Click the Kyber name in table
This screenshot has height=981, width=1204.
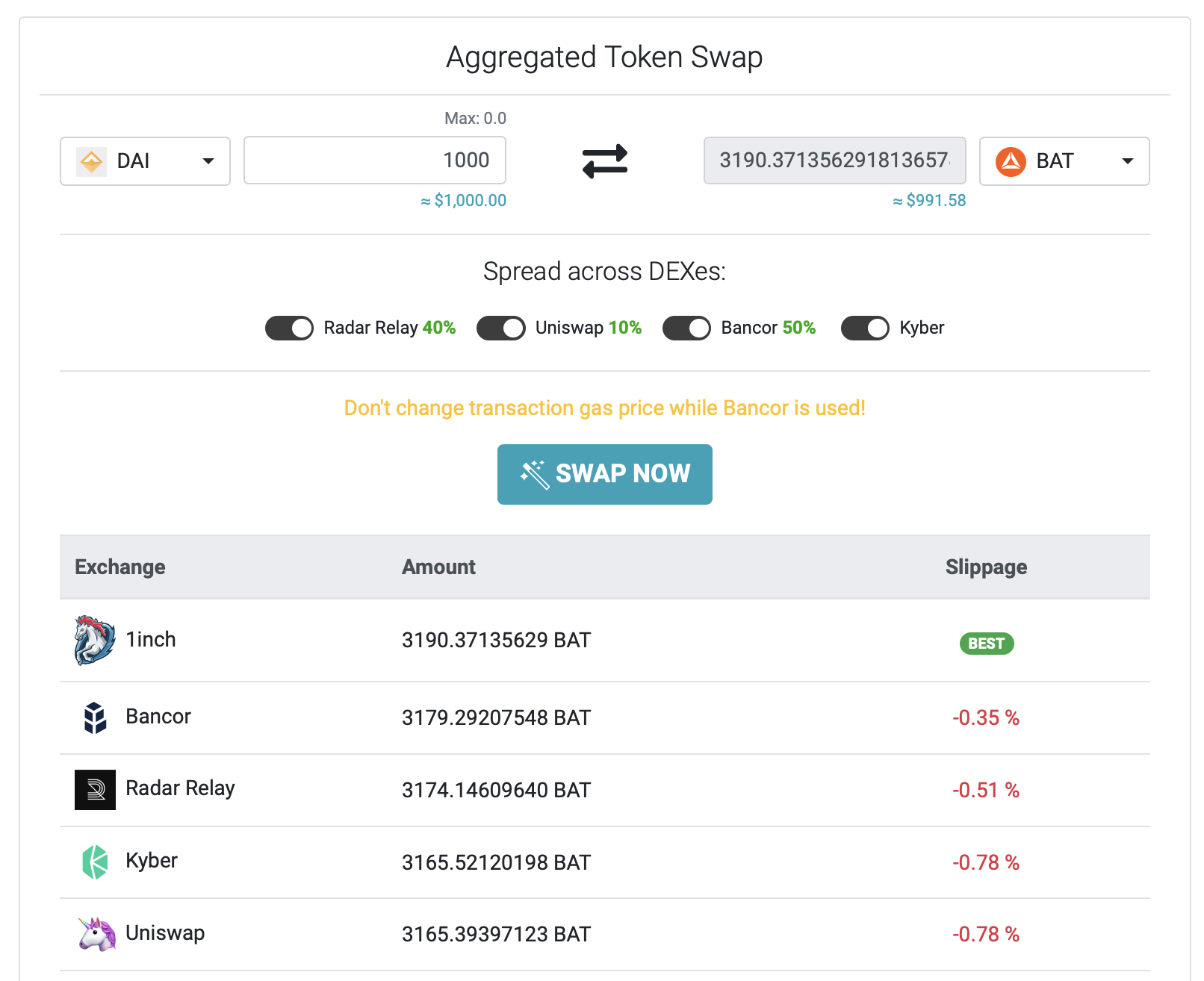click(152, 861)
